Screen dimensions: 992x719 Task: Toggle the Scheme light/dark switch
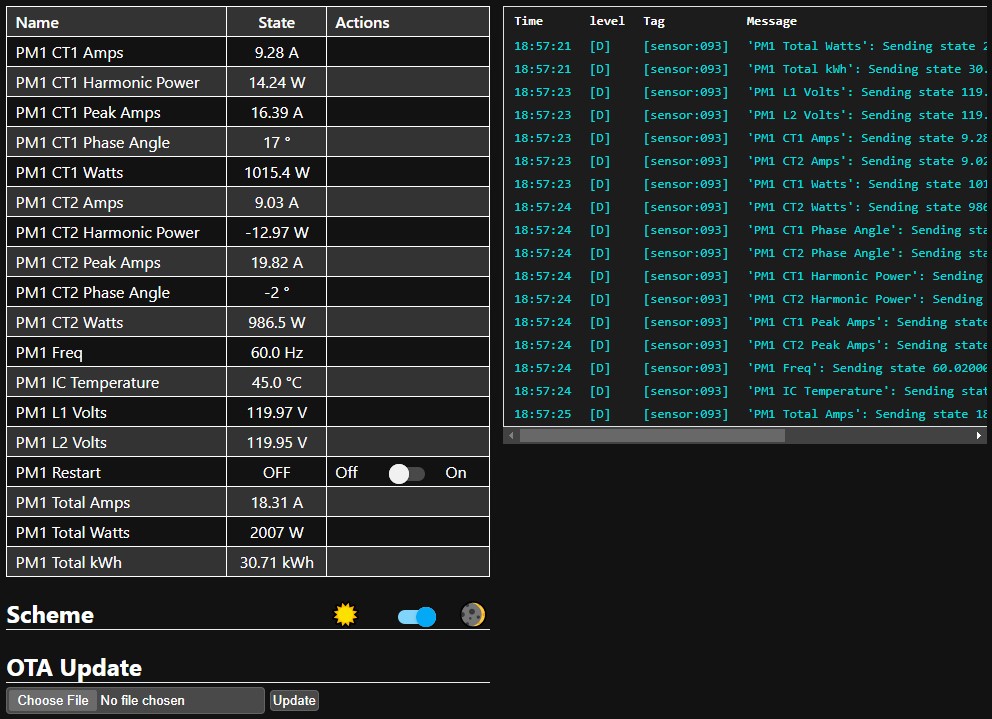(417, 616)
